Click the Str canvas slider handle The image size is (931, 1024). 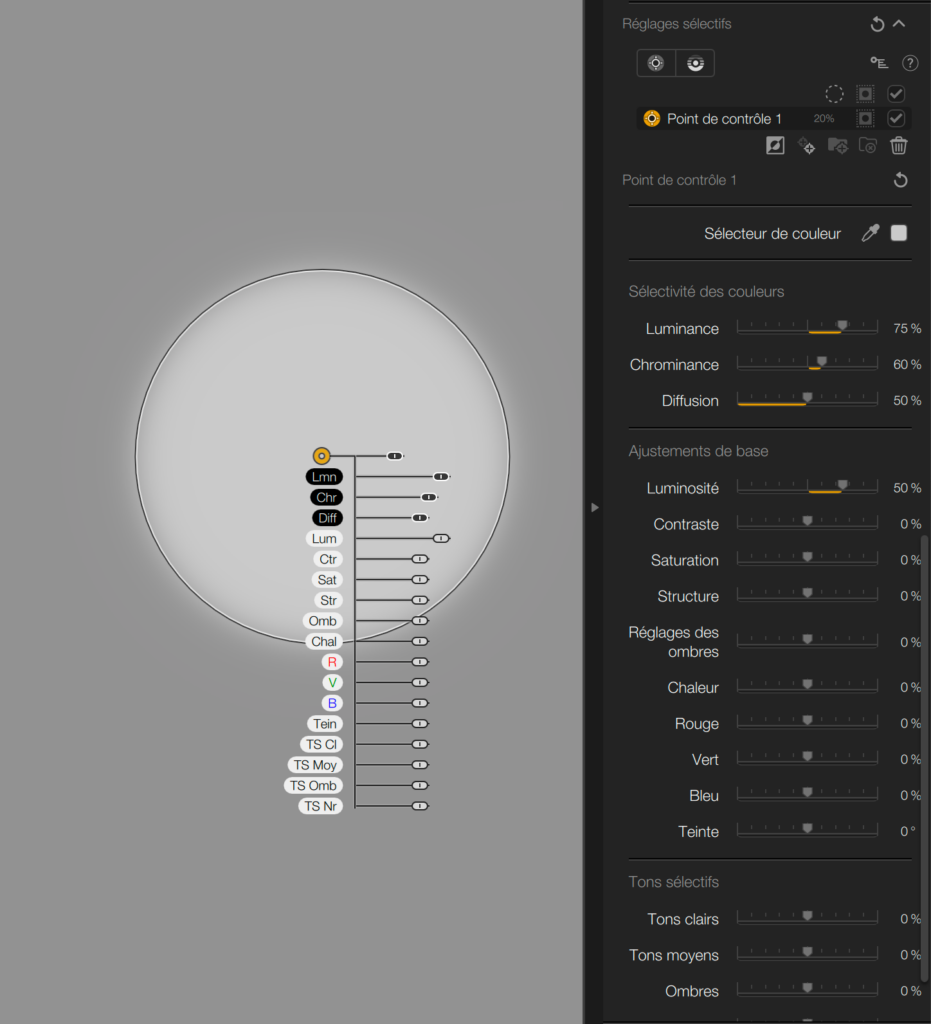pyautogui.click(x=420, y=600)
